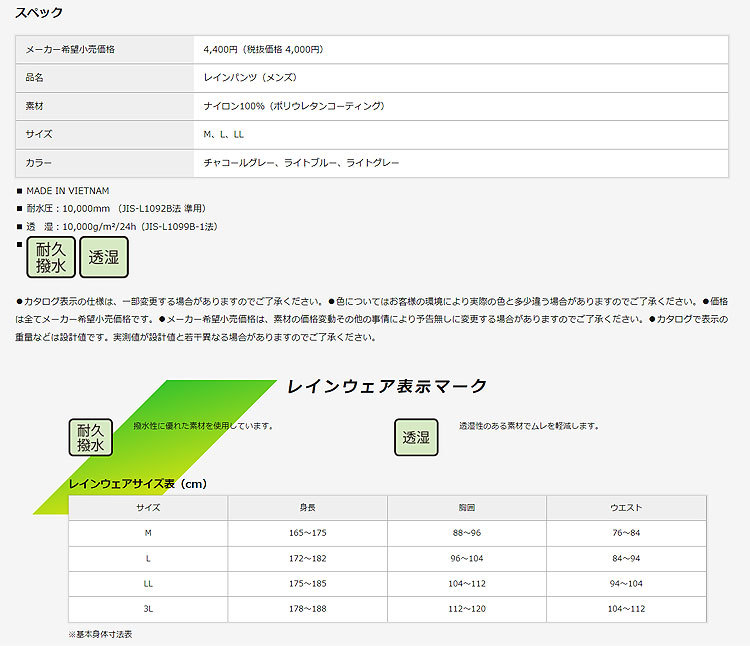The width and height of the screenshot is (750, 646).
Task: Select the 耐久撥水 icon in レインウェア表示マーク section
Action: tap(92, 437)
